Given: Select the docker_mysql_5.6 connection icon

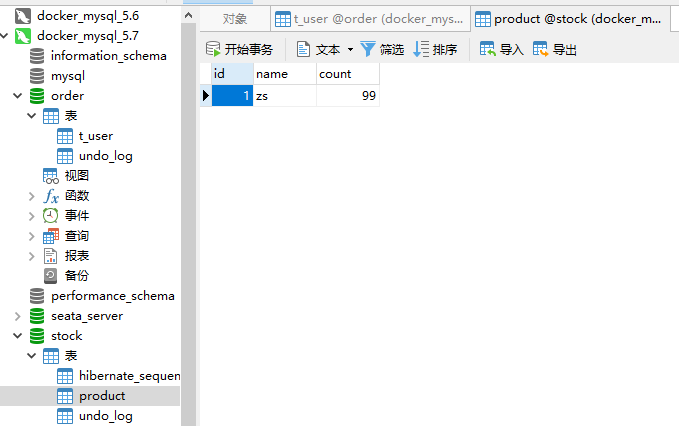Looking at the screenshot, I should 23,16.
